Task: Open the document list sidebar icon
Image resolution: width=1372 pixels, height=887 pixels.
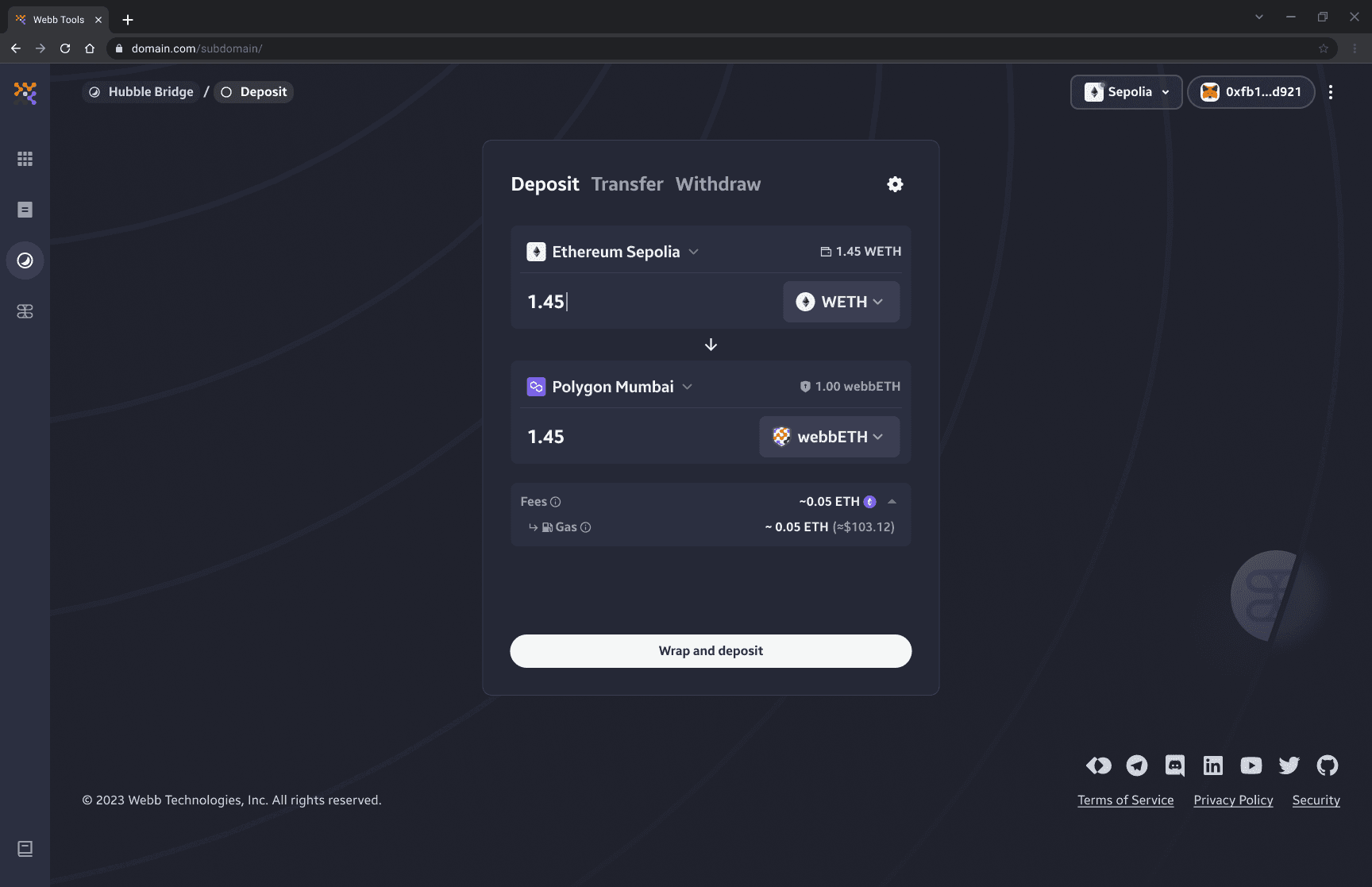Action: pos(25,210)
